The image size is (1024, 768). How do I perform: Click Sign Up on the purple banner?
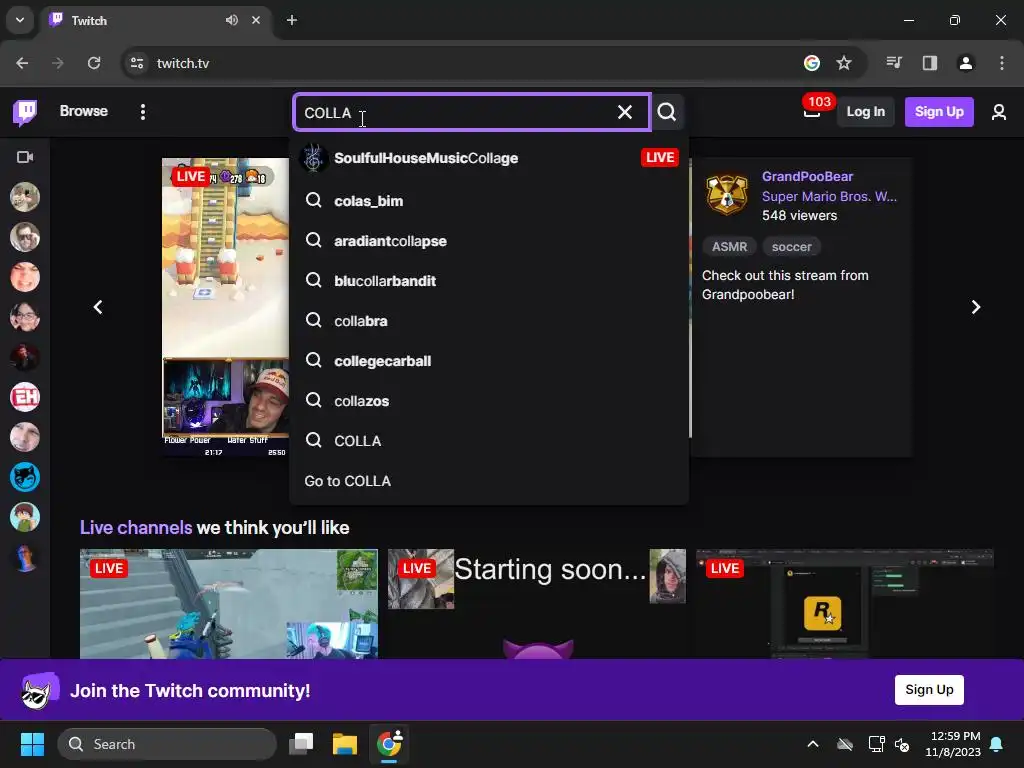tap(929, 690)
